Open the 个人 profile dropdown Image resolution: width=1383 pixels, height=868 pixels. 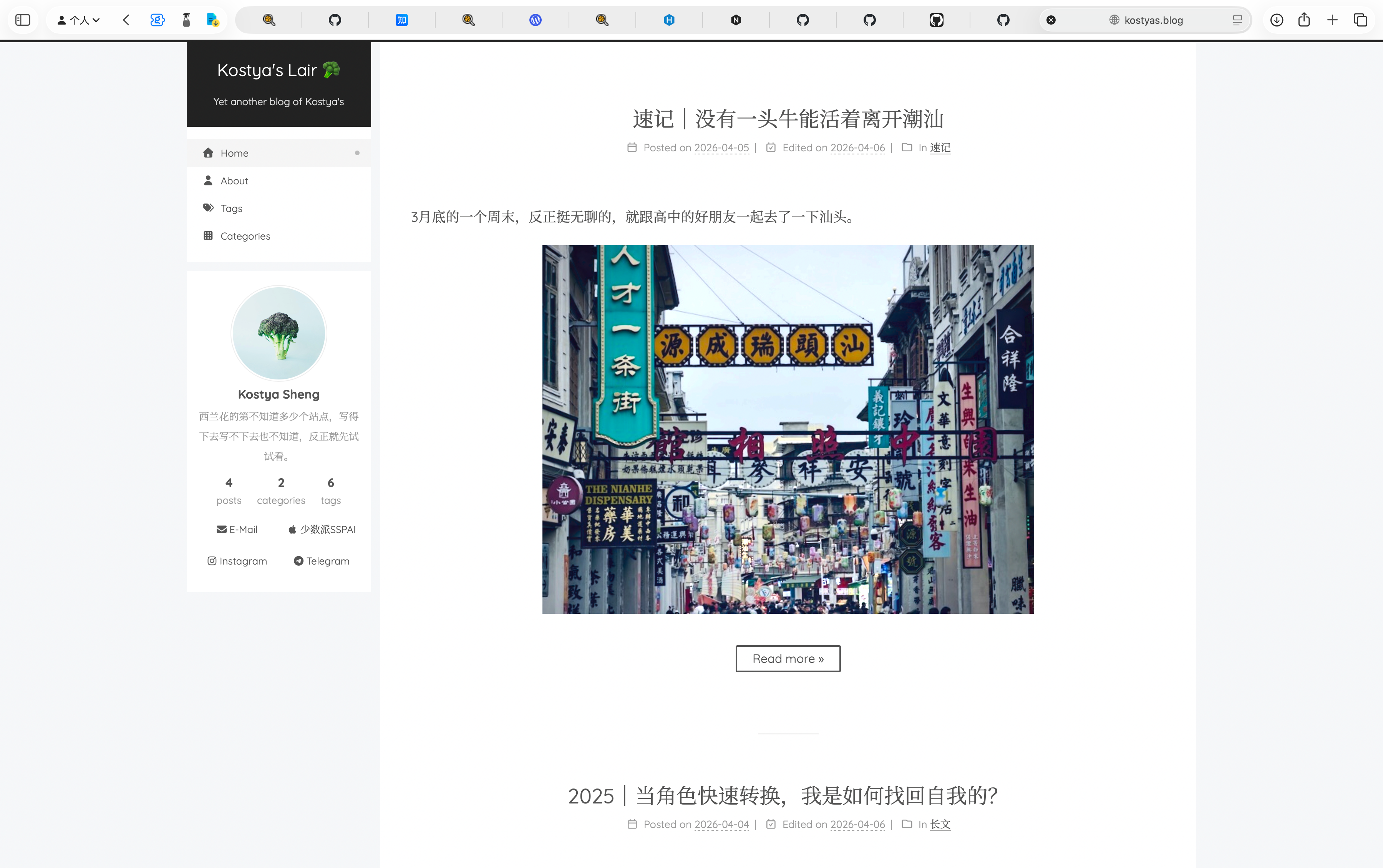tap(79, 20)
